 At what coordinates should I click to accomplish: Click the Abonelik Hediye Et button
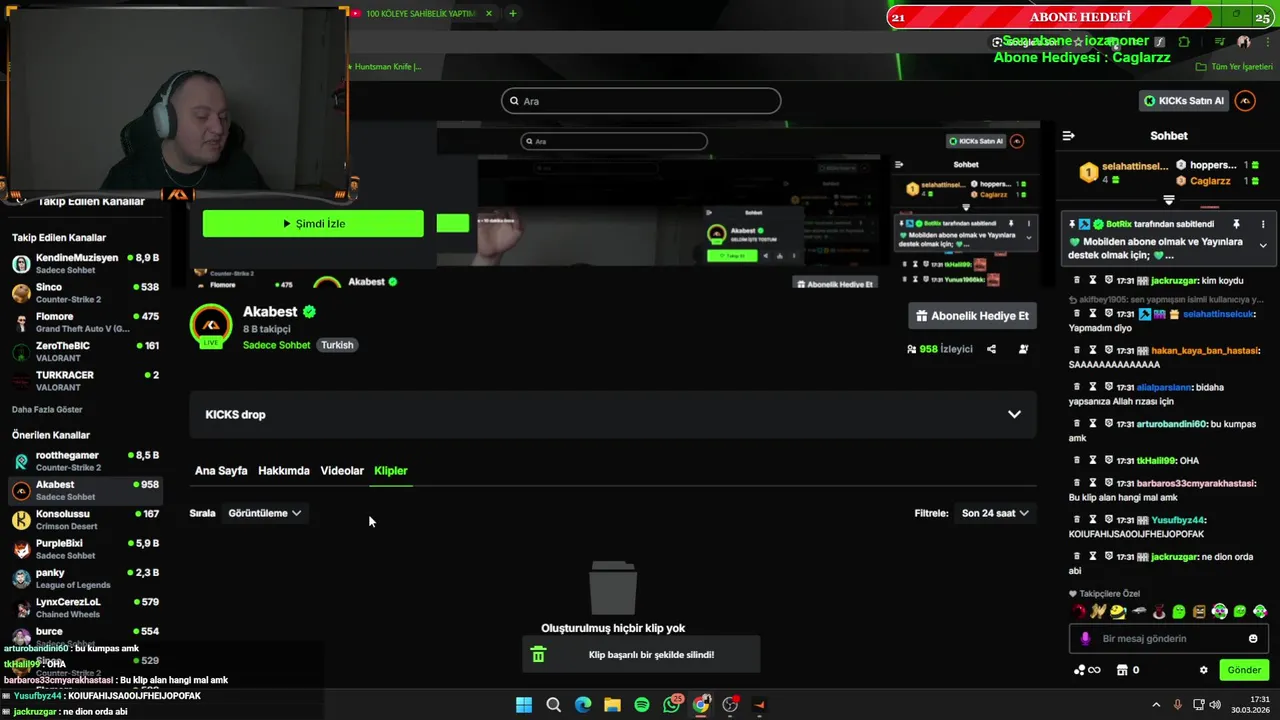pyautogui.click(x=972, y=316)
